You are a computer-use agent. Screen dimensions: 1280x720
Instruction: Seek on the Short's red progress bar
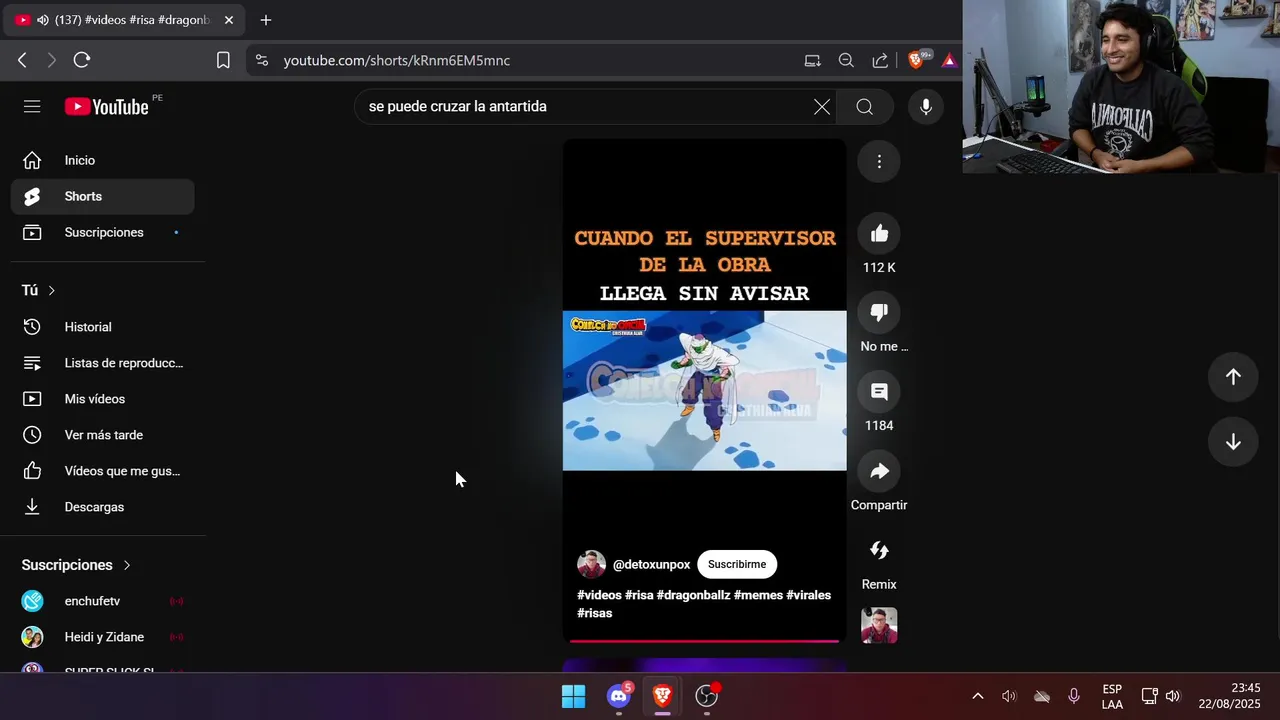[x=704, y=641]
